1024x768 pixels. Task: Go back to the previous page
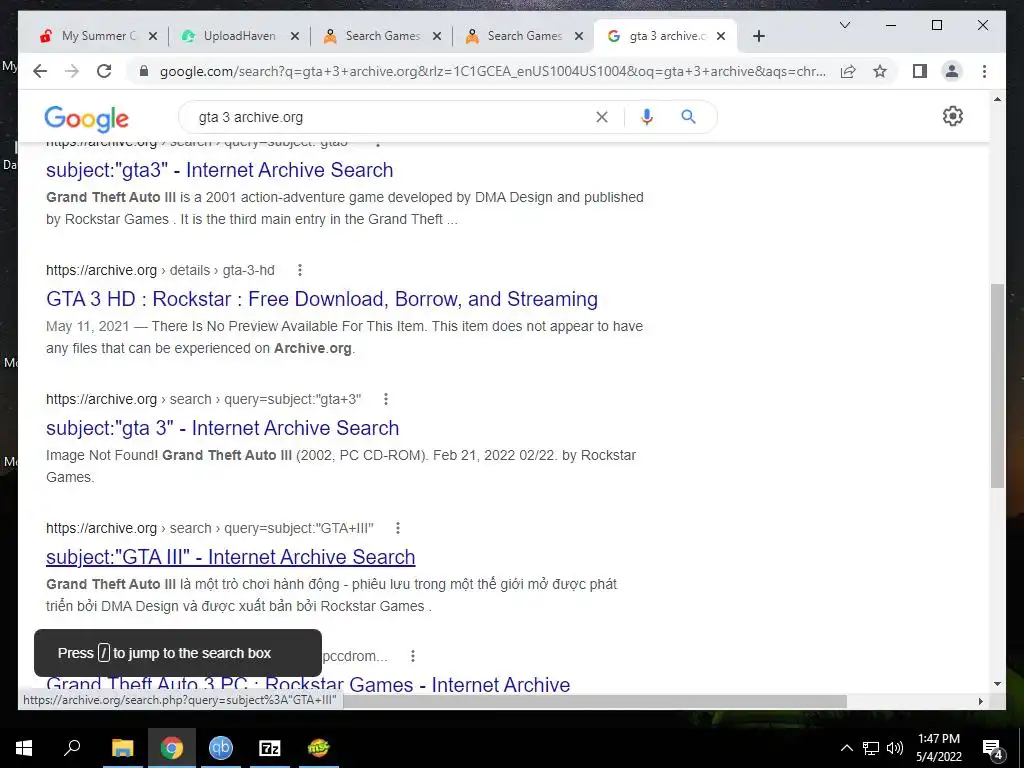[x=40, y=71]
